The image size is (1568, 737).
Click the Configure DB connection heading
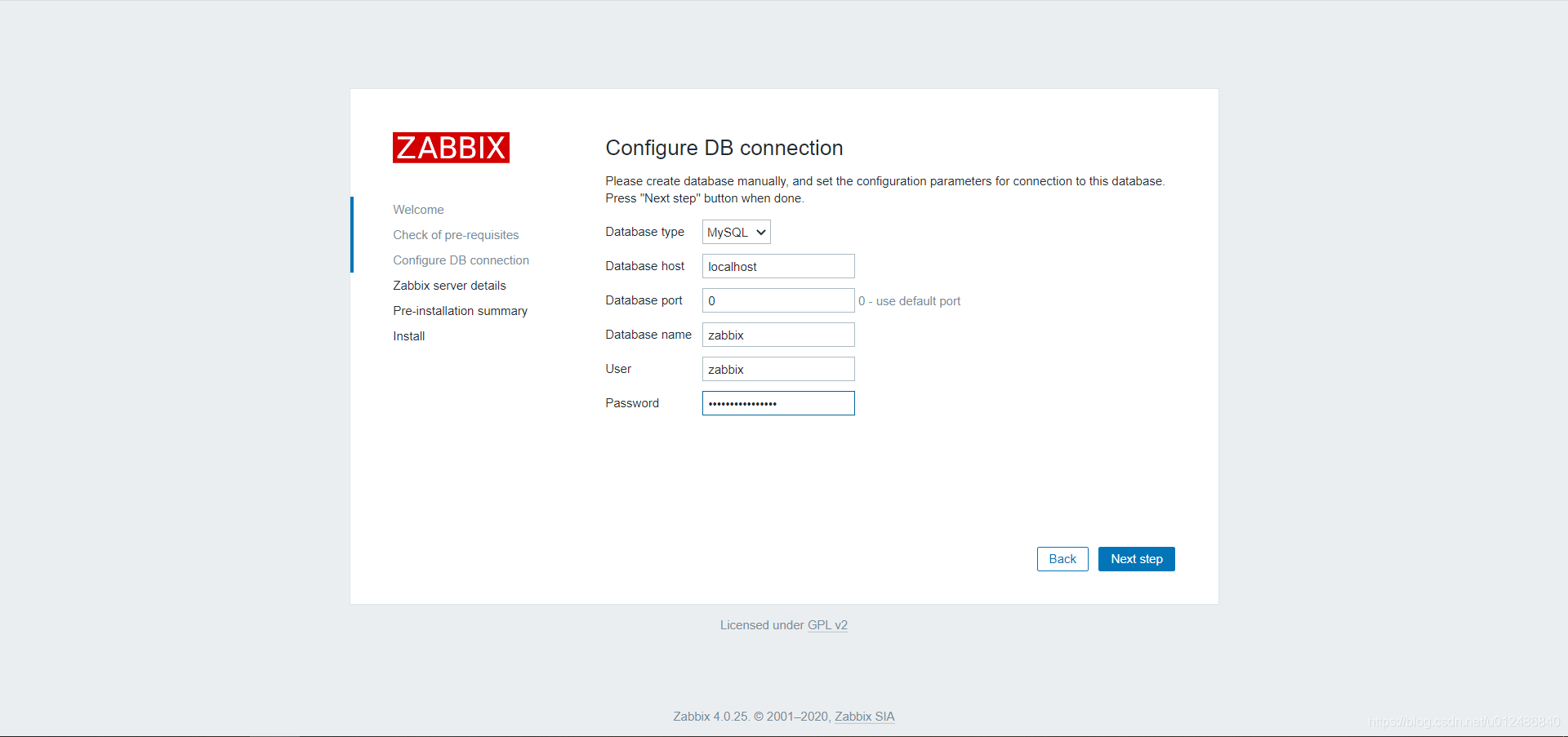pos(724,148)
